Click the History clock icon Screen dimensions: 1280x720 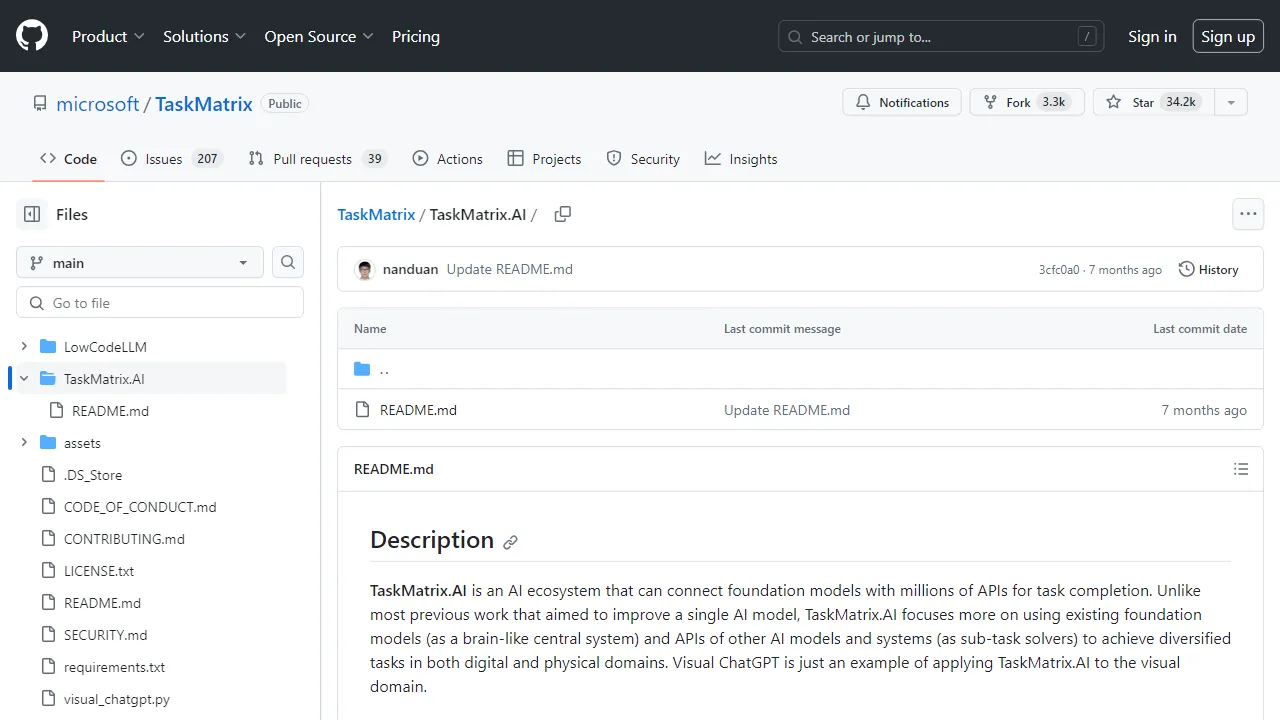1186,269
